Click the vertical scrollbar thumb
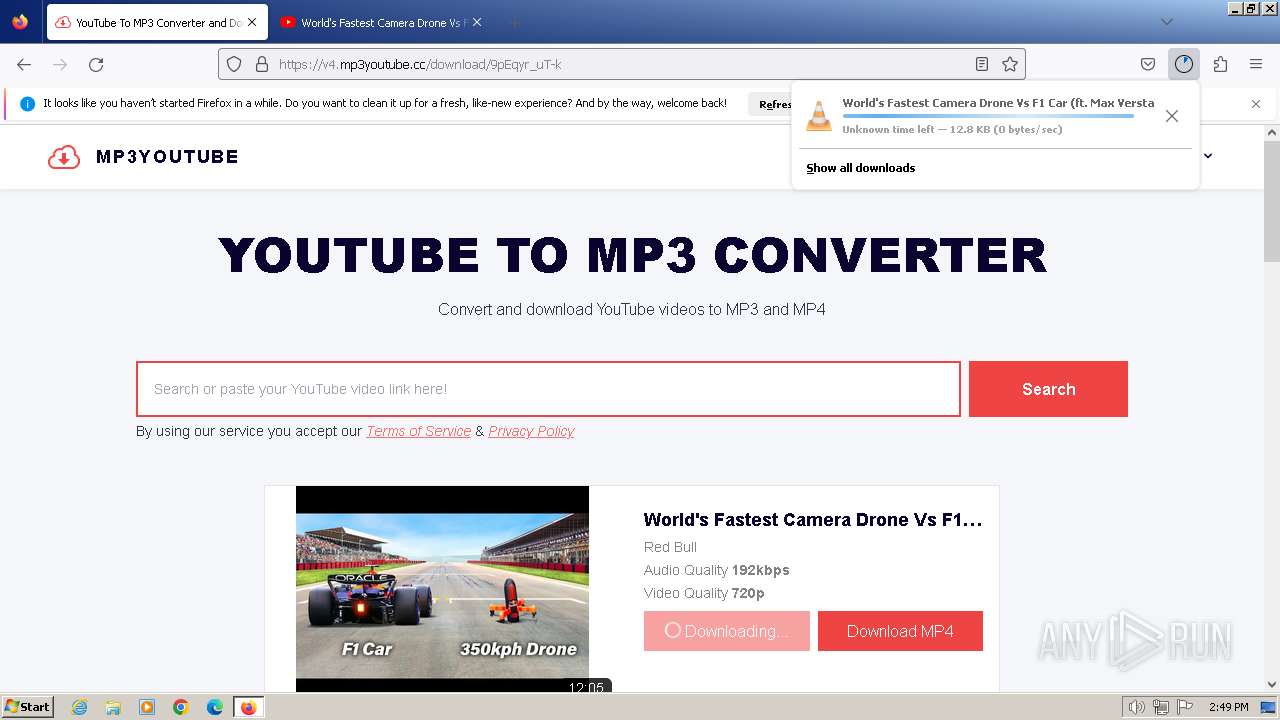 [1272, 200]
